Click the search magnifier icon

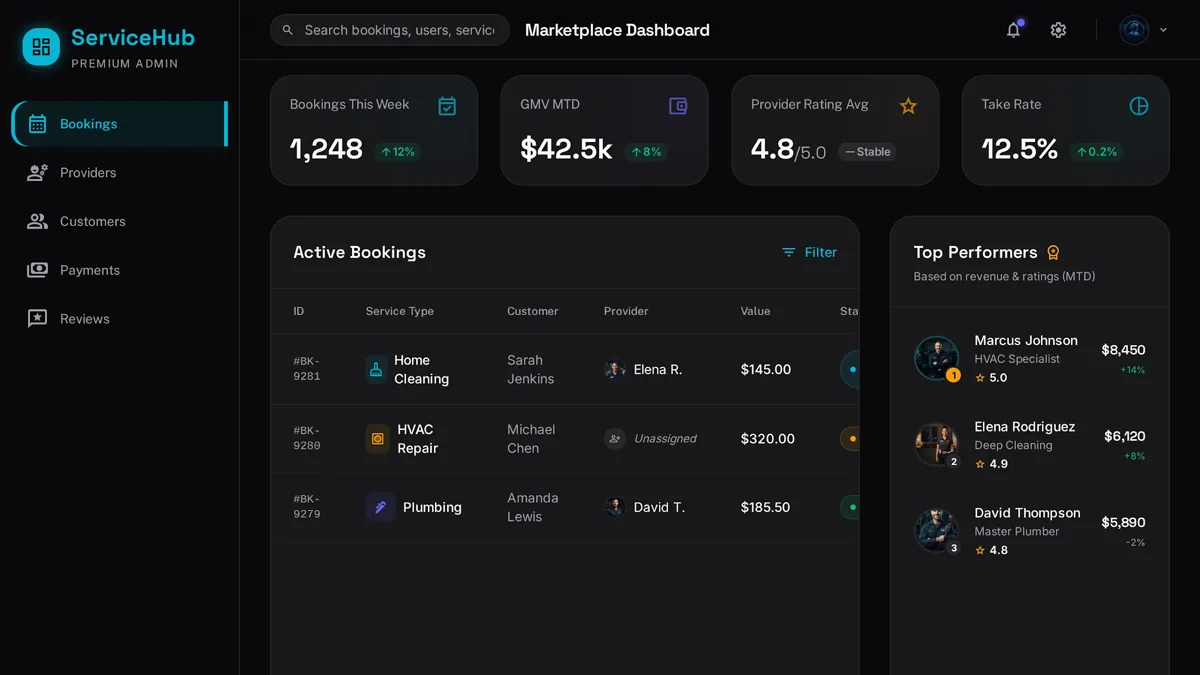(288, 30)
